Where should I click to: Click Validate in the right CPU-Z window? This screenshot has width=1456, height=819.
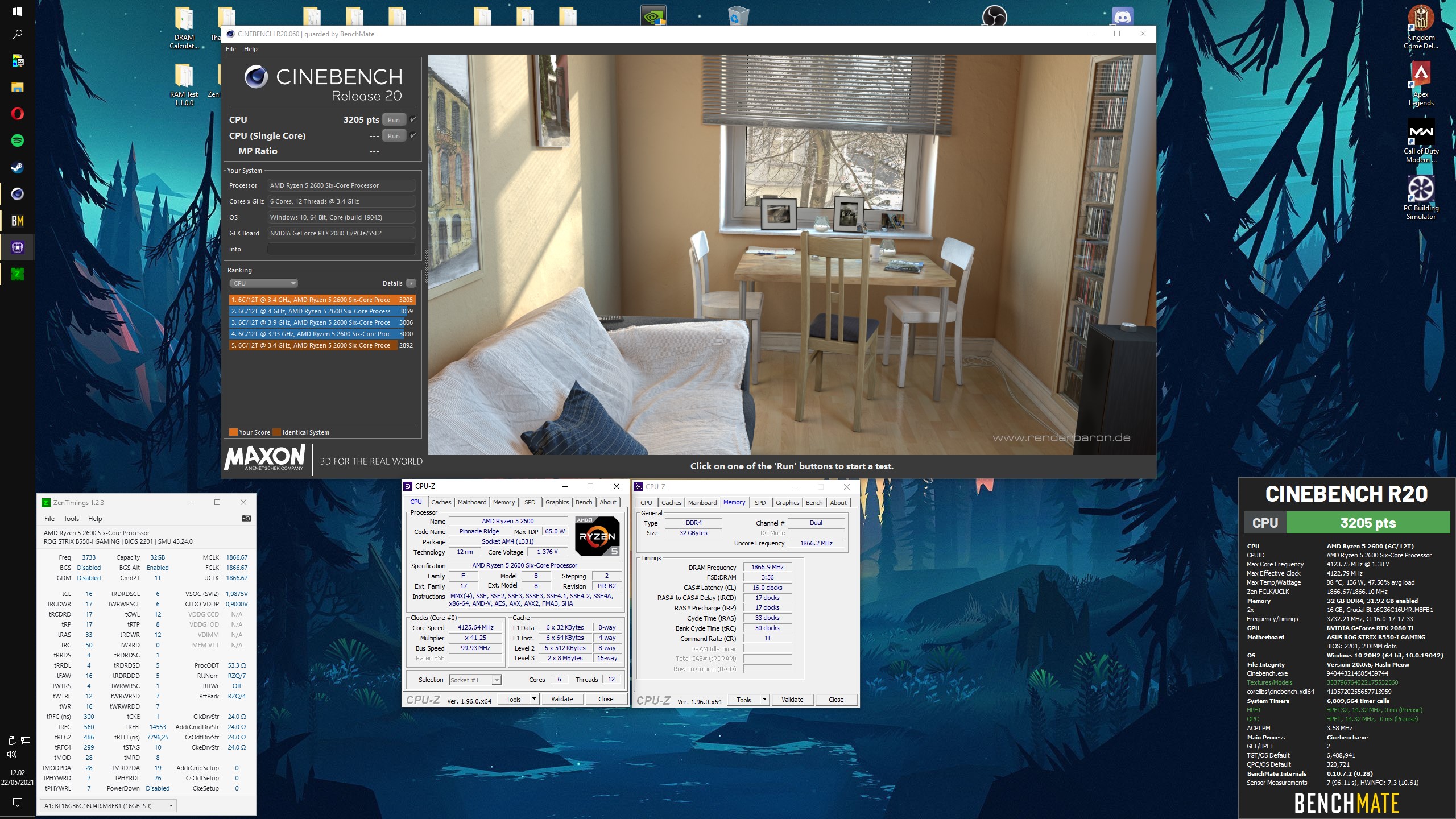point(792,700)
